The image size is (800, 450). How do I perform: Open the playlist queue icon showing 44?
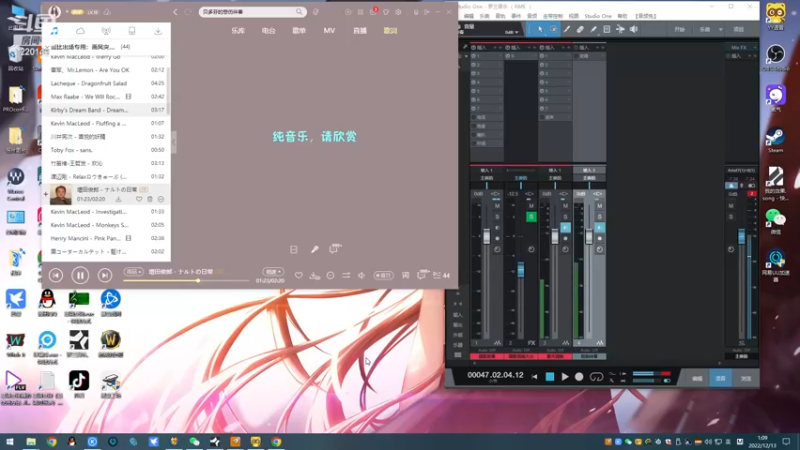click(441, 276)
